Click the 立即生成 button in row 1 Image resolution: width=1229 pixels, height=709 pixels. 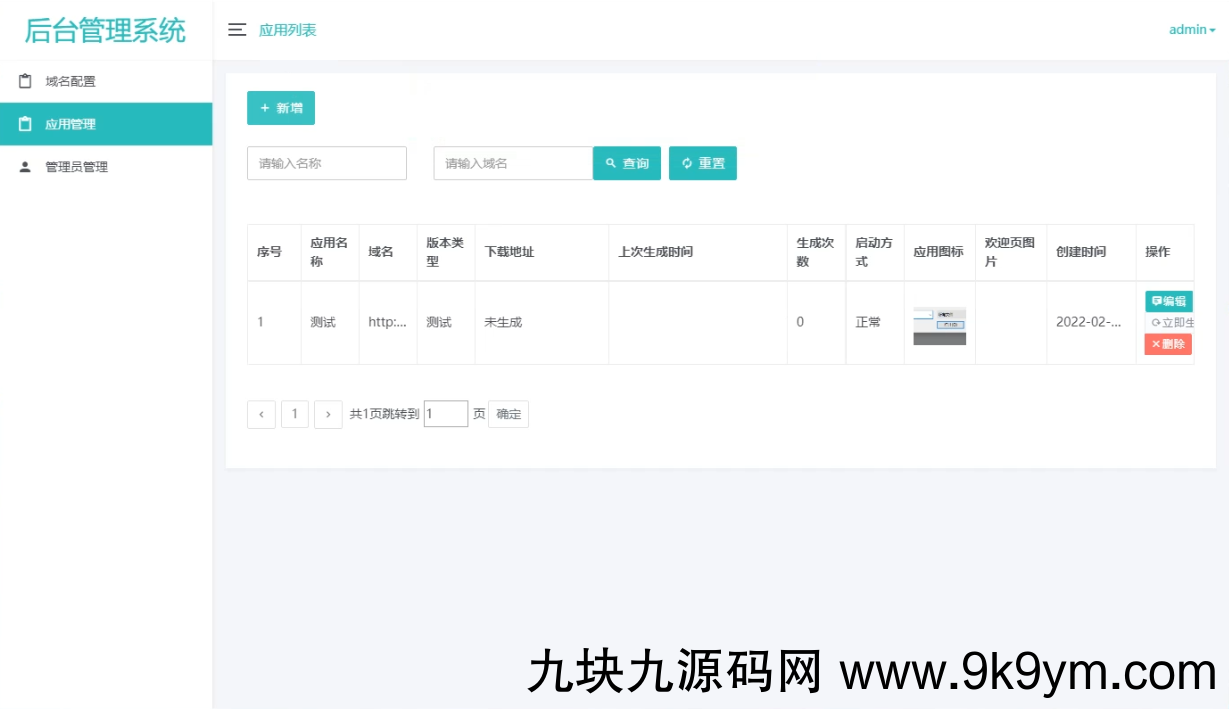[1171, 323]
